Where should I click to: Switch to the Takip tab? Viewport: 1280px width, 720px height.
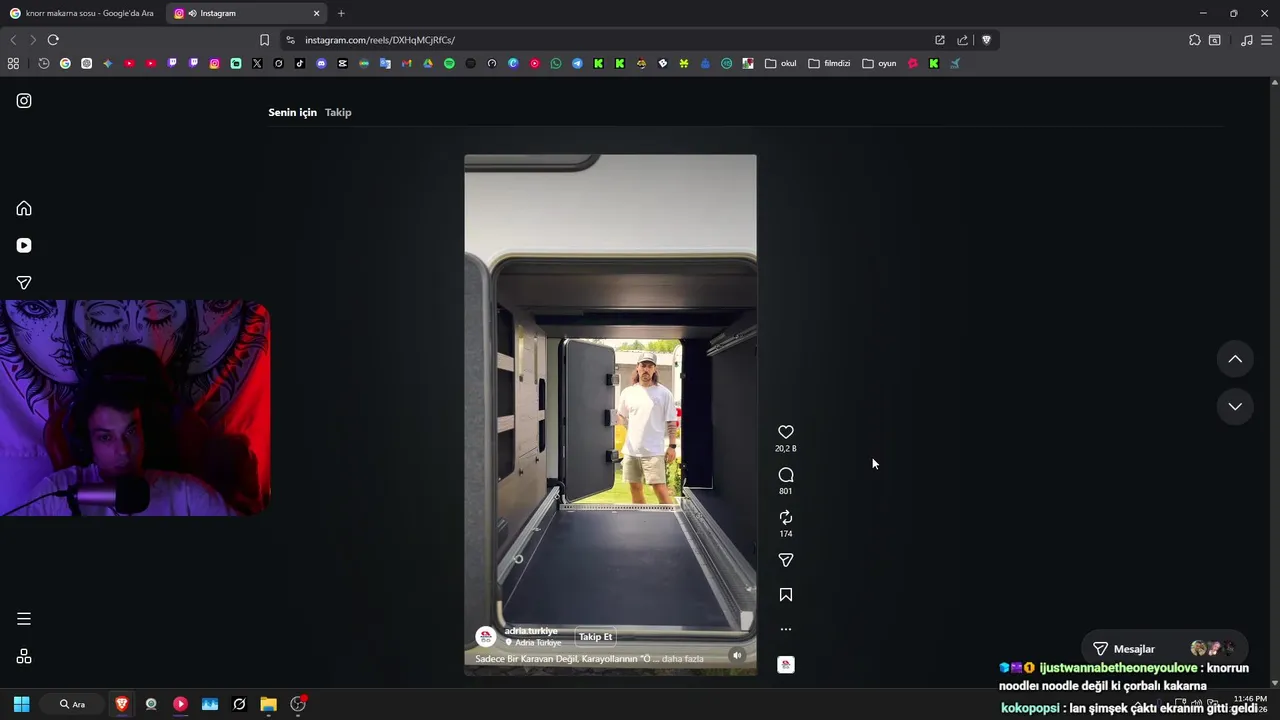click(x=338, y=112)
